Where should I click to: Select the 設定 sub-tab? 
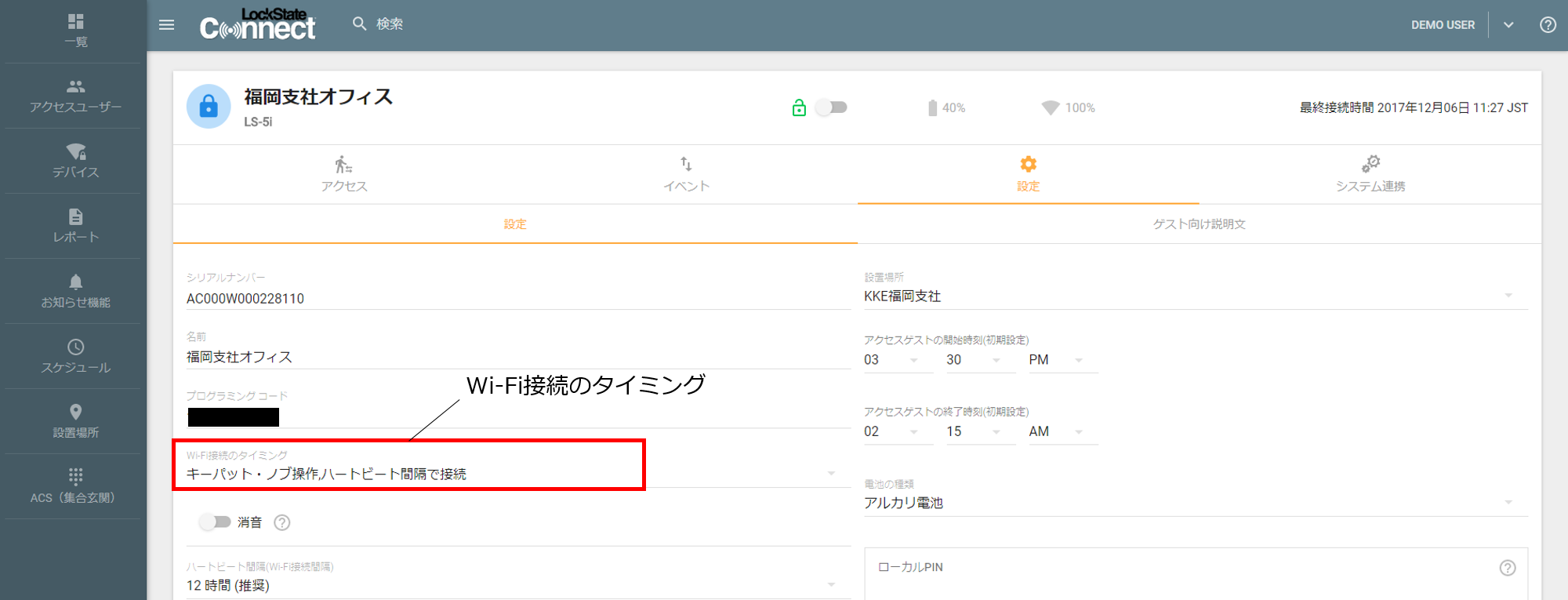click(x=515, y=224)
